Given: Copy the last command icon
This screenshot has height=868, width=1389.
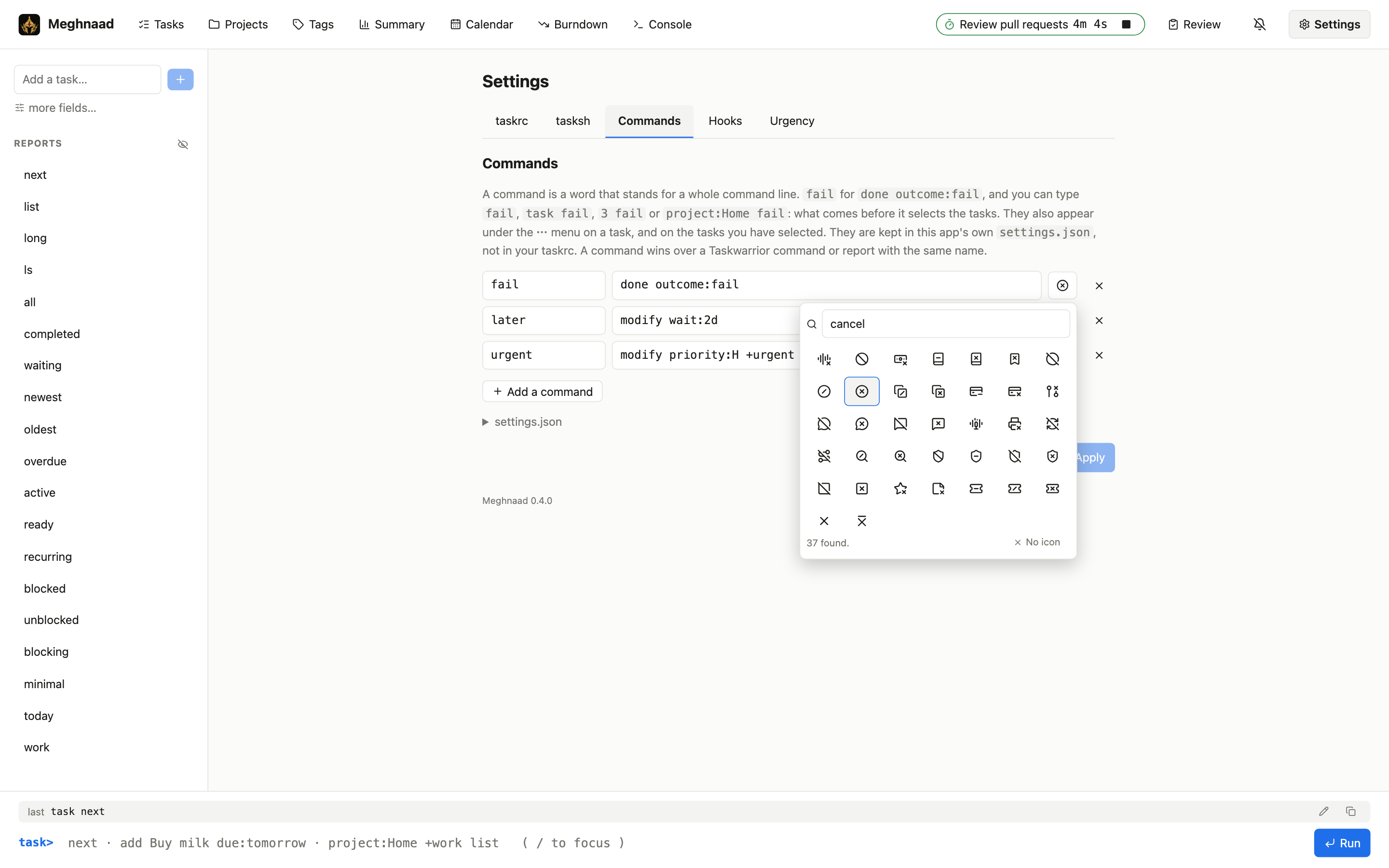Looking at the screenshot, I should point(1350,811).
